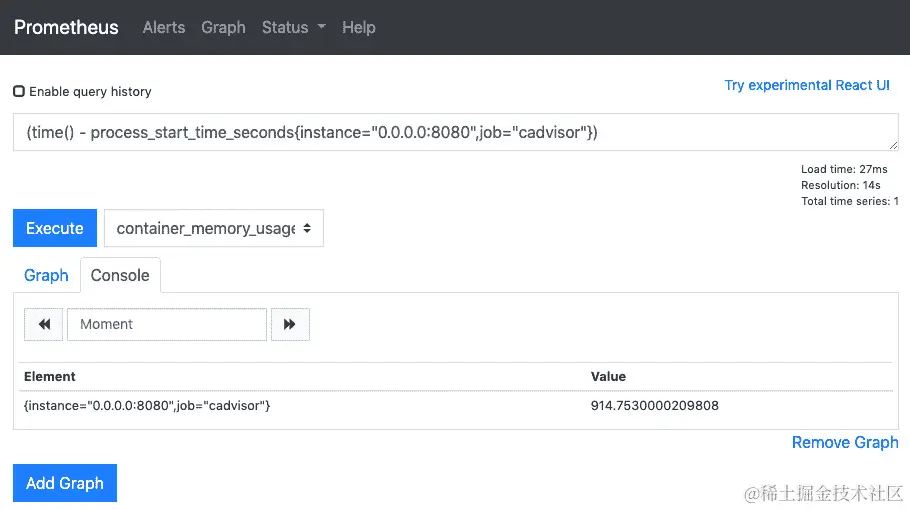Go to Graph in navigation bar
Viewport: 910px width, 510px height.
pyautogui.click(x=223, y=27)
